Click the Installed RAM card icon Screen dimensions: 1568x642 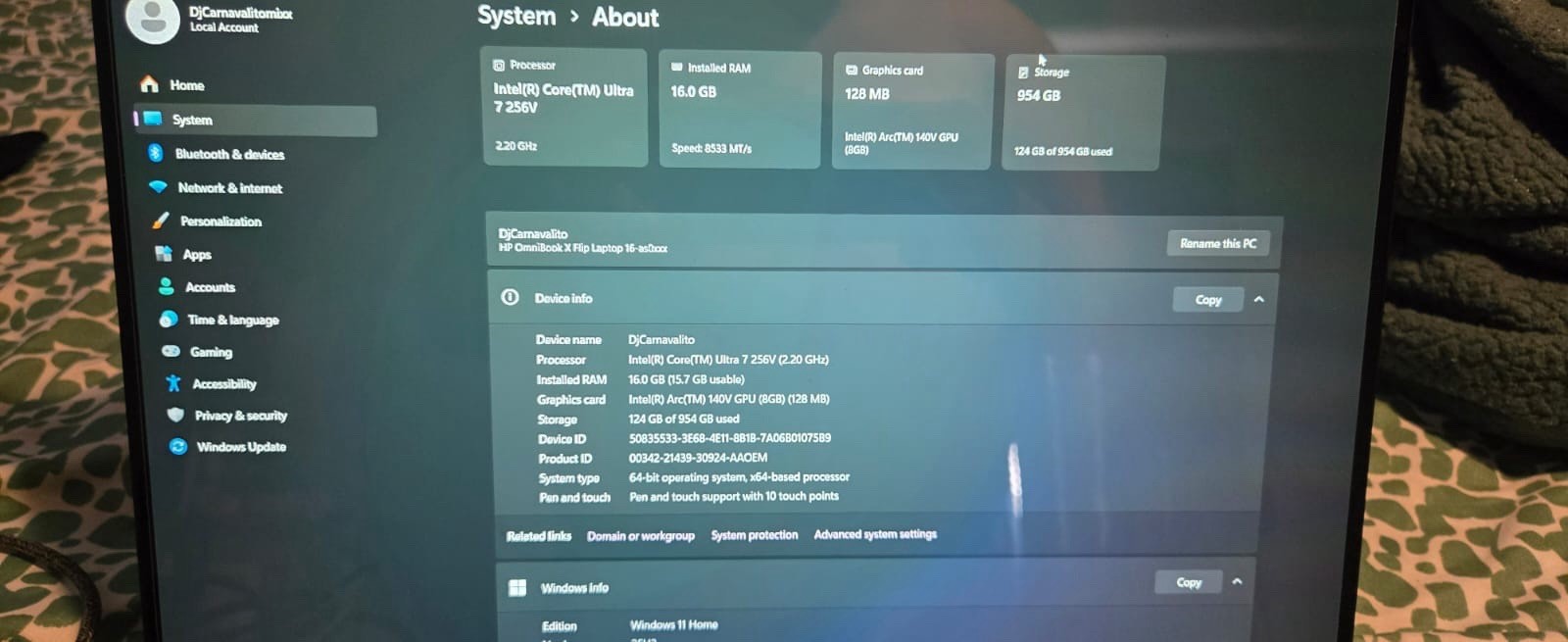click(676, 67)
